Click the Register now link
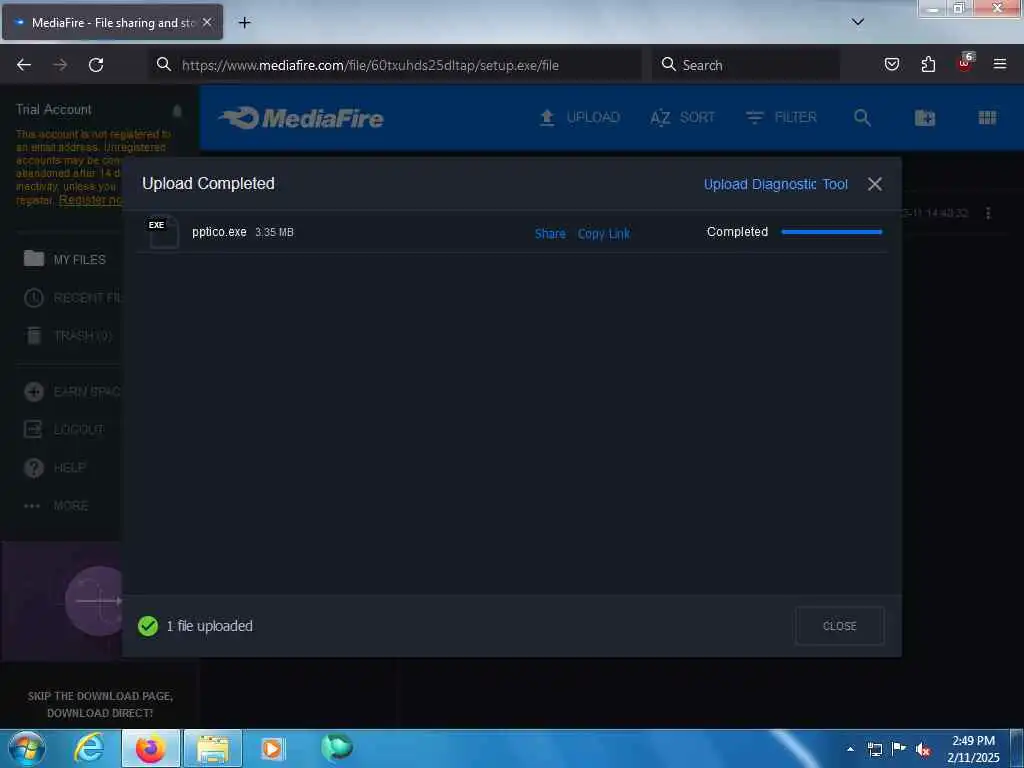Viewport: 1024px width, 768px height. (90, 200)
